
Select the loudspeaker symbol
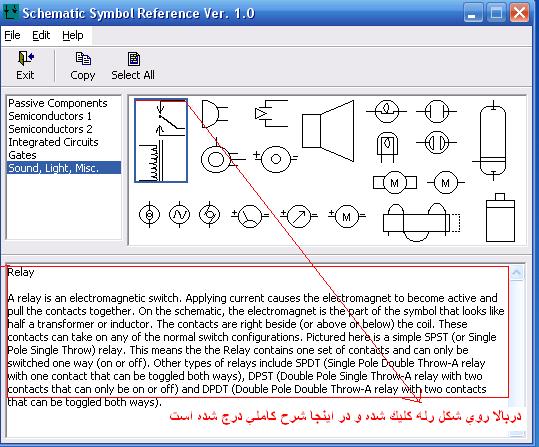click(328, 131)
